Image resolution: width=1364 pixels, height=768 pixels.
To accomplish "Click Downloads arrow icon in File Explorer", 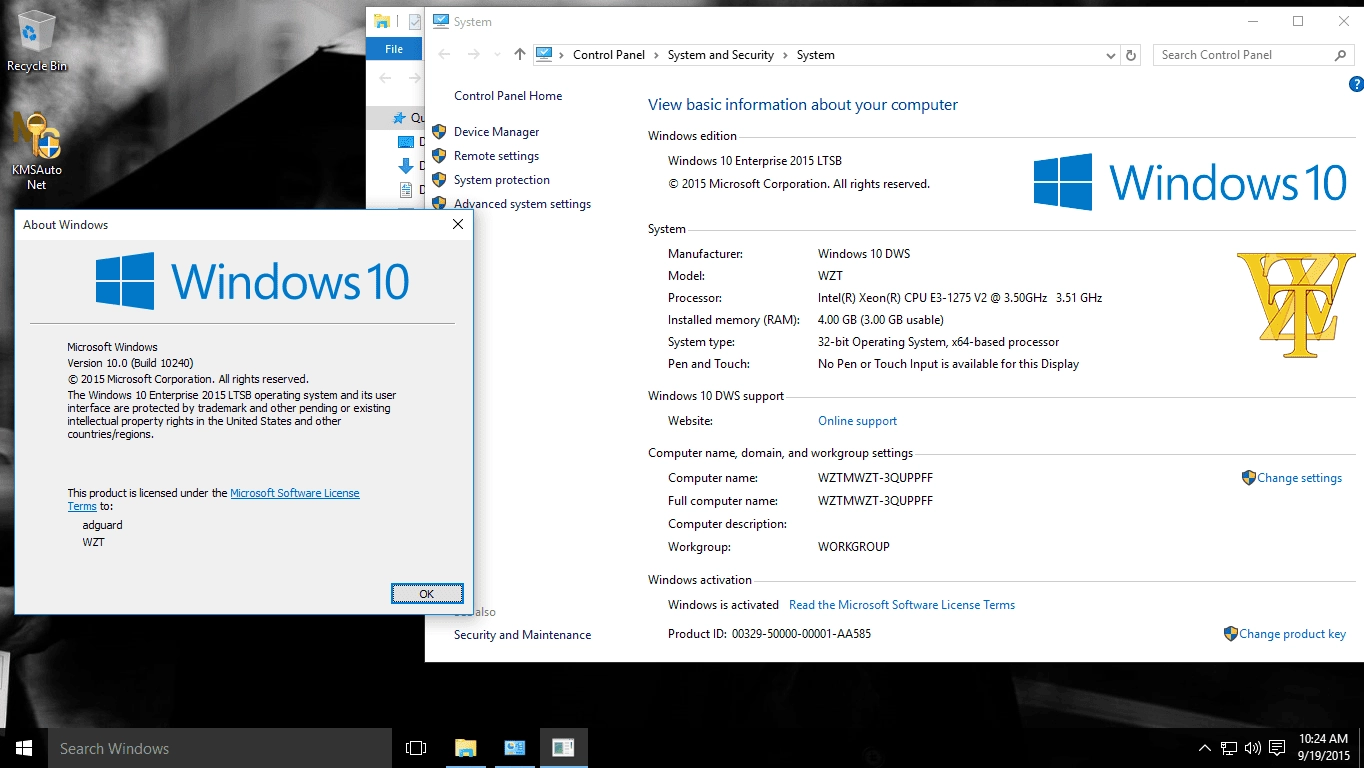I will point(406,166).
